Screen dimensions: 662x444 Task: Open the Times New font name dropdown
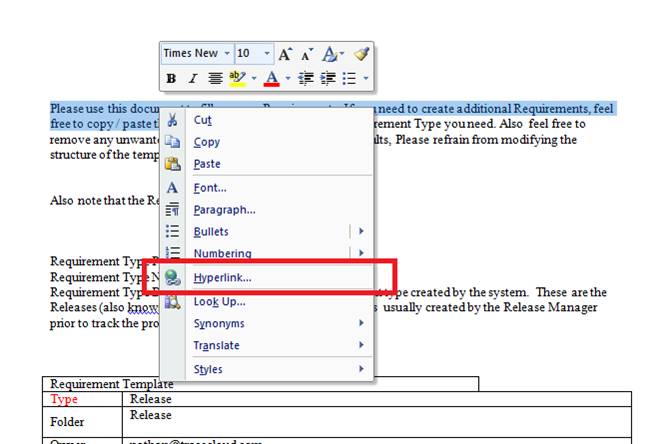227,54
